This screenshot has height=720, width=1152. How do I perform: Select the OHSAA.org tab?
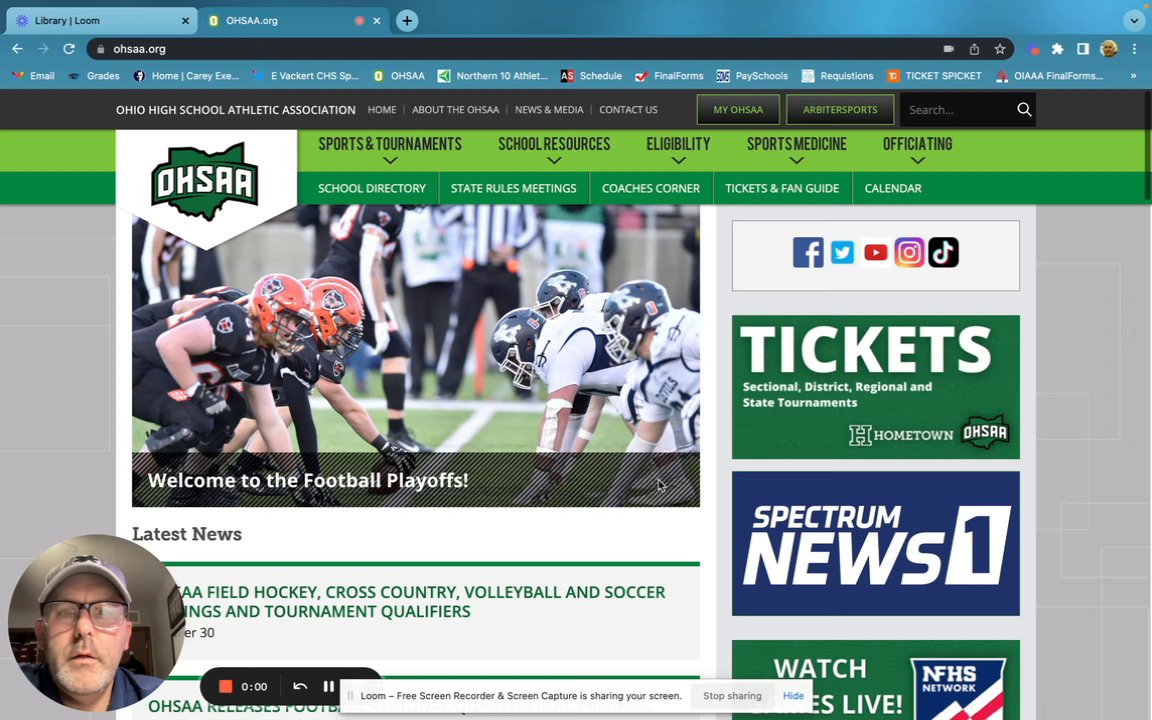(292, 21)
